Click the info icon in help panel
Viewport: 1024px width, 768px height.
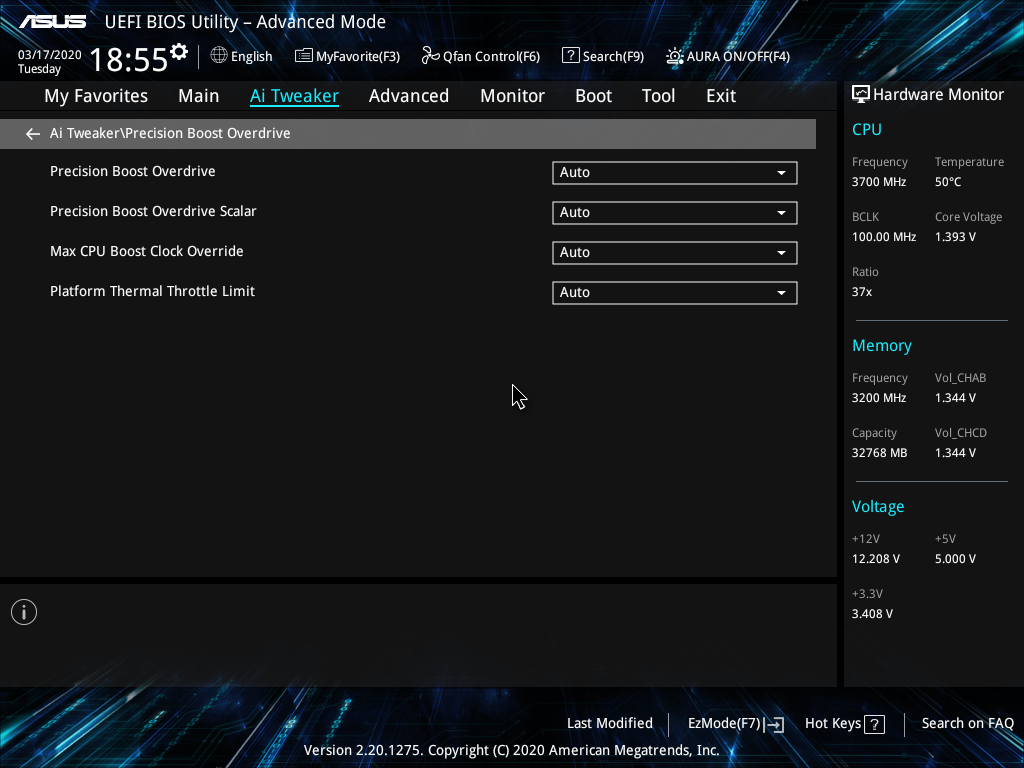(24, 612)
